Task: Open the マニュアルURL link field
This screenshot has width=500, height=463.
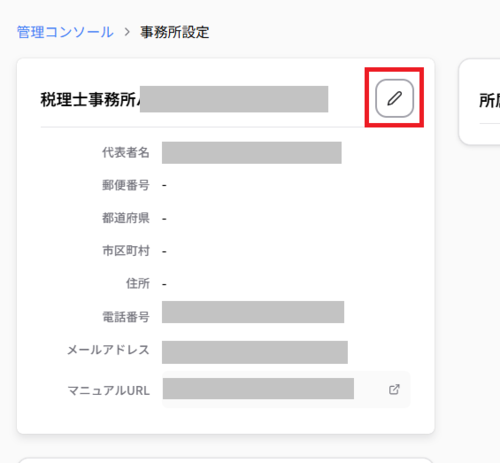Action: pyautogui.click(x=286, y=389)
